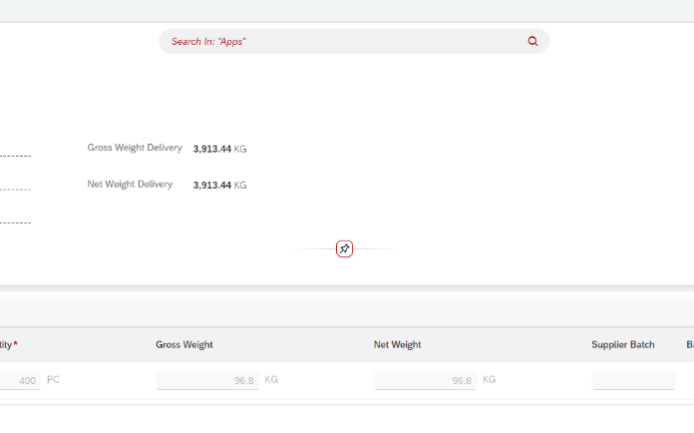Select the Net Weight column header
The width and height of the screenshot is (694, 433).
point(397,345)
